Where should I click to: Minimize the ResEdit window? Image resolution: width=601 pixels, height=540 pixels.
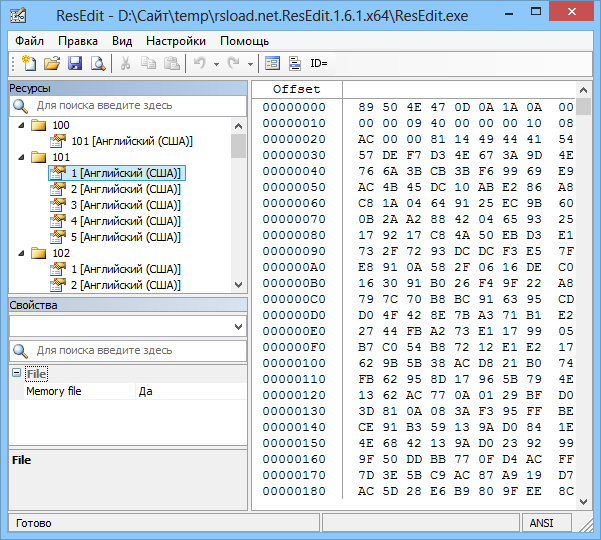tap(509, 15)
